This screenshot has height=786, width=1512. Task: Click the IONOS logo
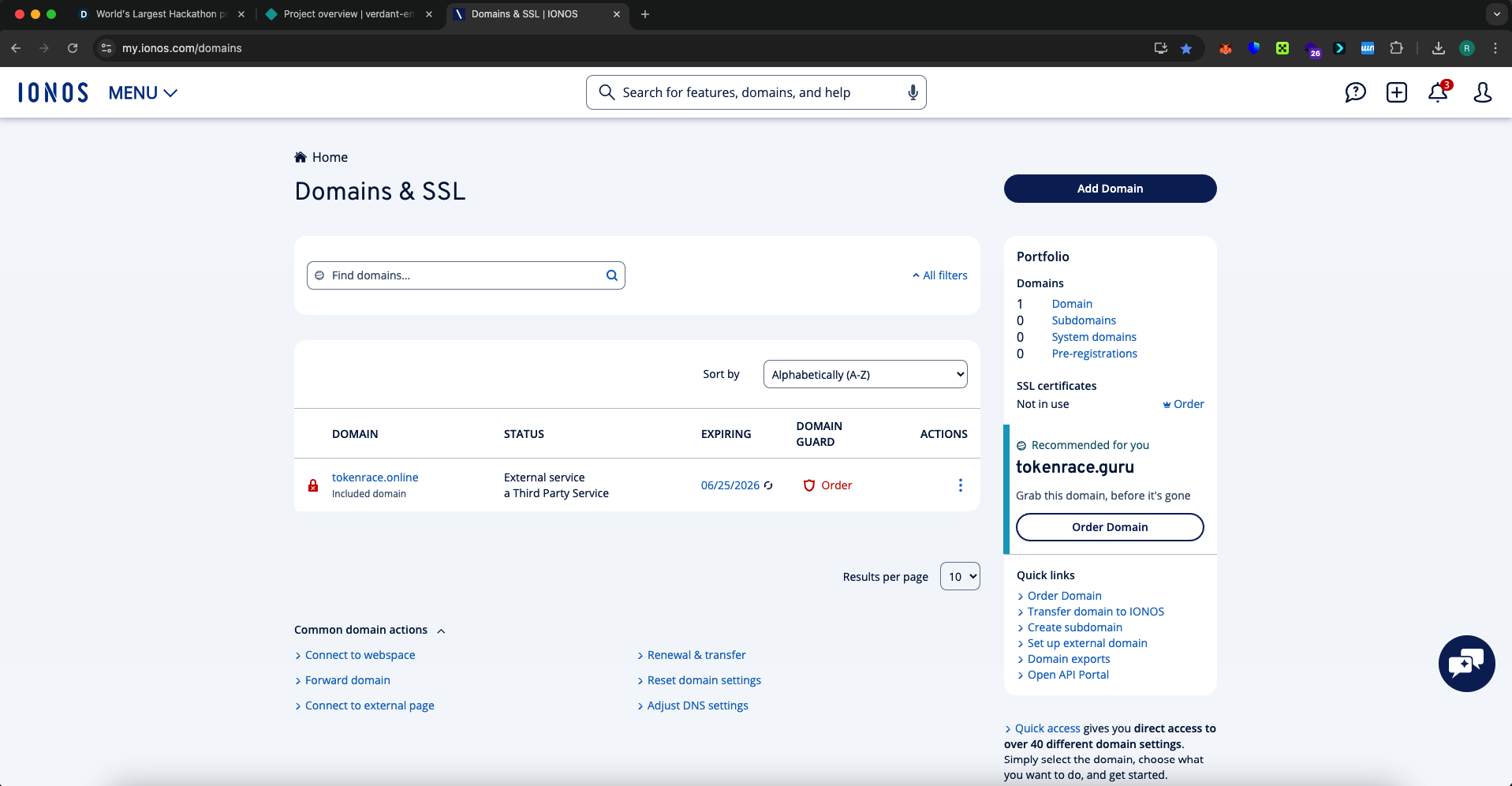click(54, 92)
